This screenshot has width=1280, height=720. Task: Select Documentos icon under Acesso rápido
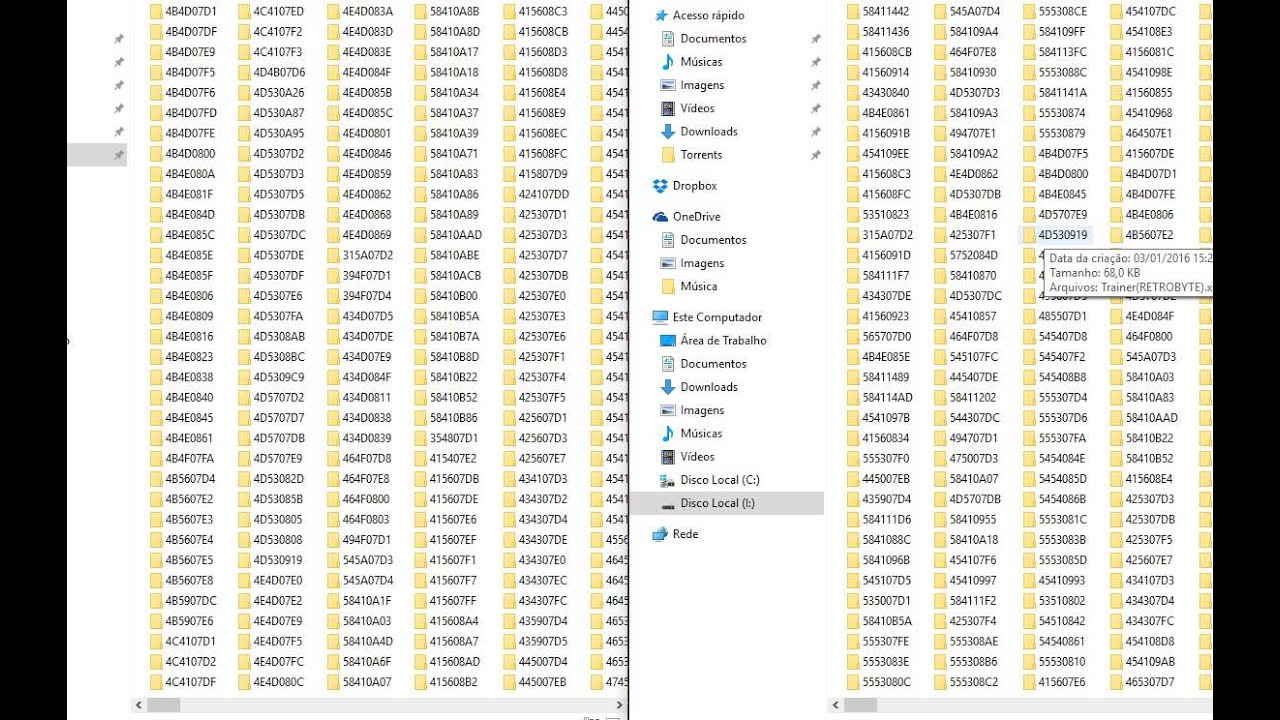(x=669, y=38)
